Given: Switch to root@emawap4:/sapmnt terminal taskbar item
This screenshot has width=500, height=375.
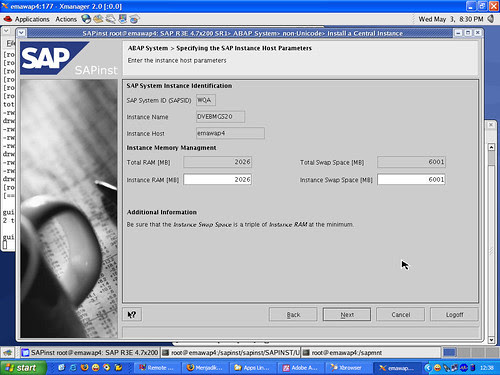Looking at the screenshot, I should 371,352.
